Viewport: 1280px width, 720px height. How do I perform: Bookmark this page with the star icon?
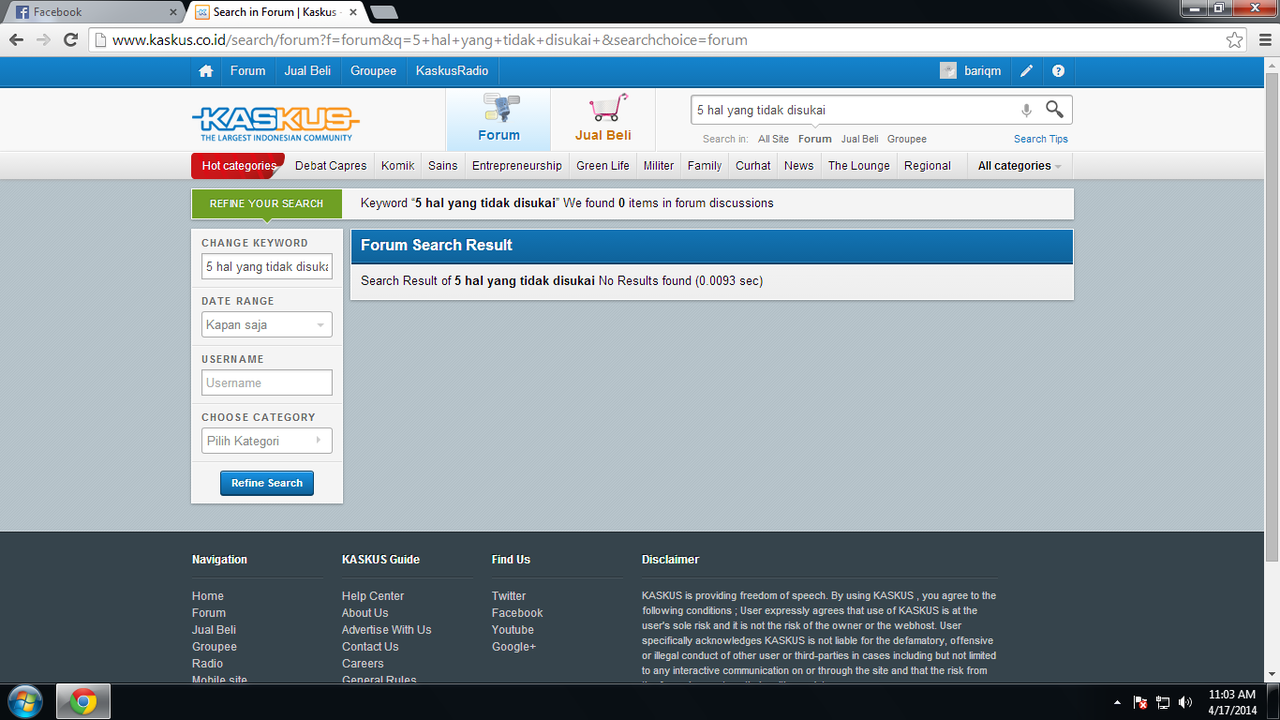[x=1235, y=40]
